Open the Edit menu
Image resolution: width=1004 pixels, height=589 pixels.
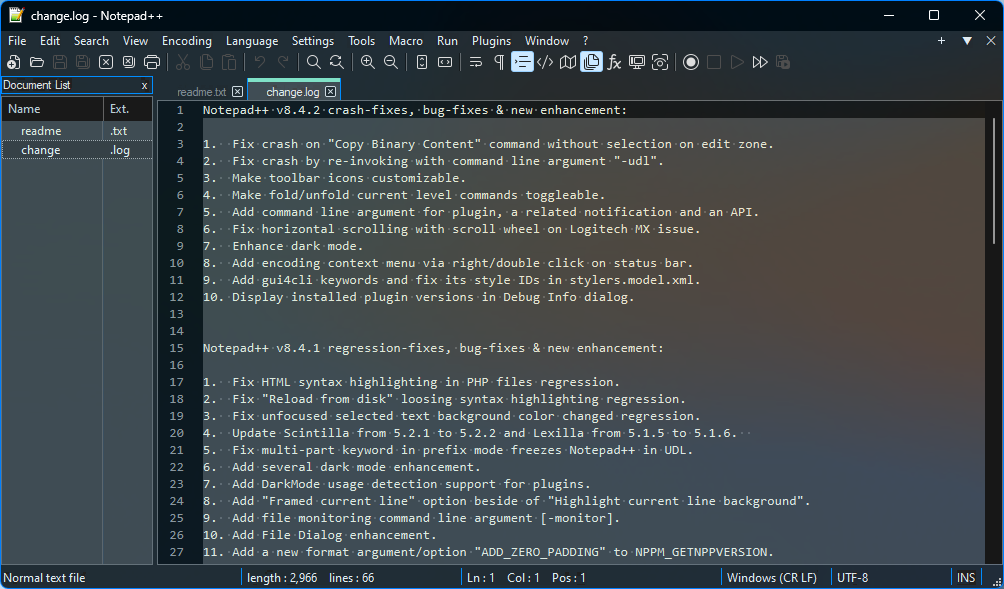50,41
